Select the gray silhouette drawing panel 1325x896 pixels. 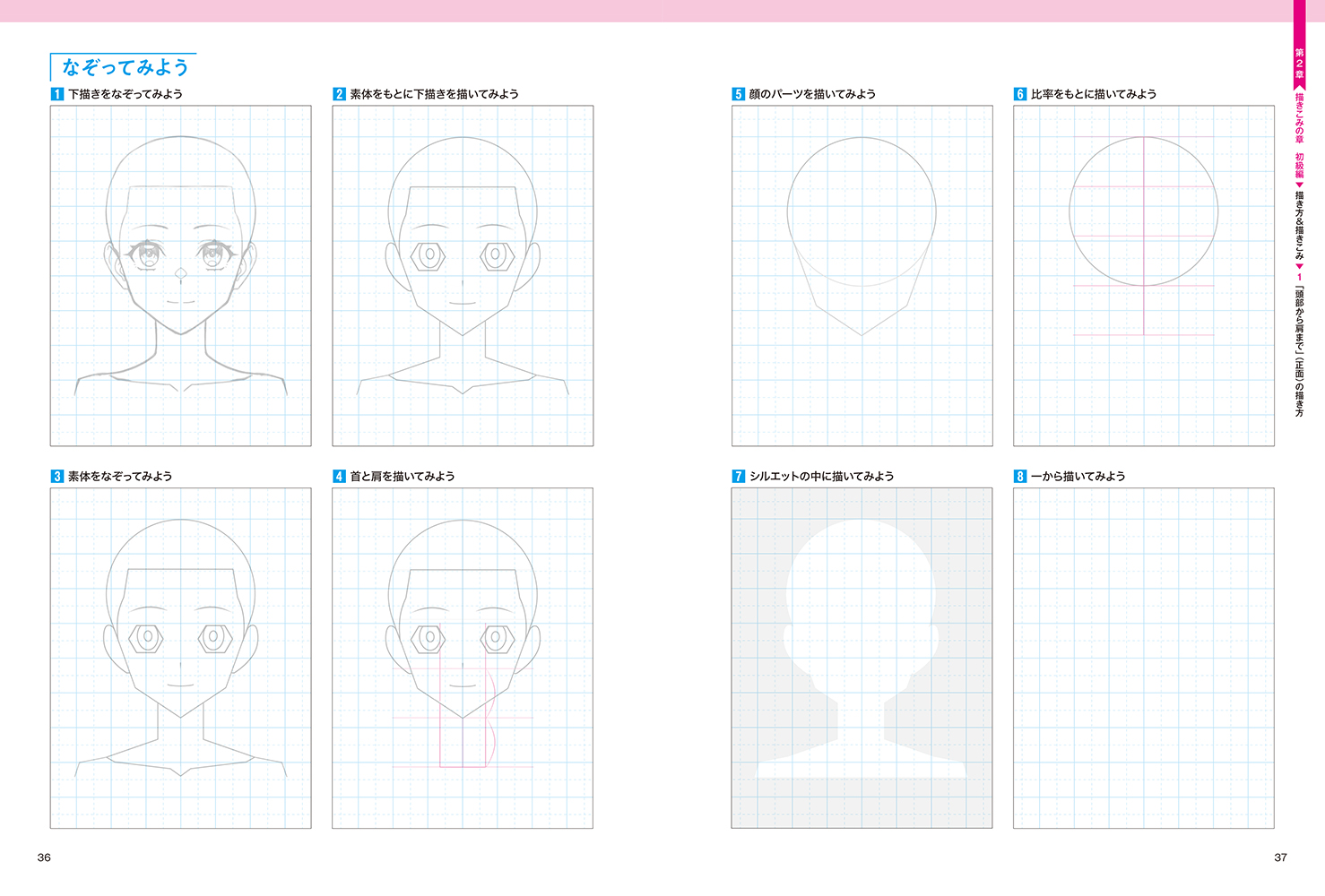click(862, 658)
